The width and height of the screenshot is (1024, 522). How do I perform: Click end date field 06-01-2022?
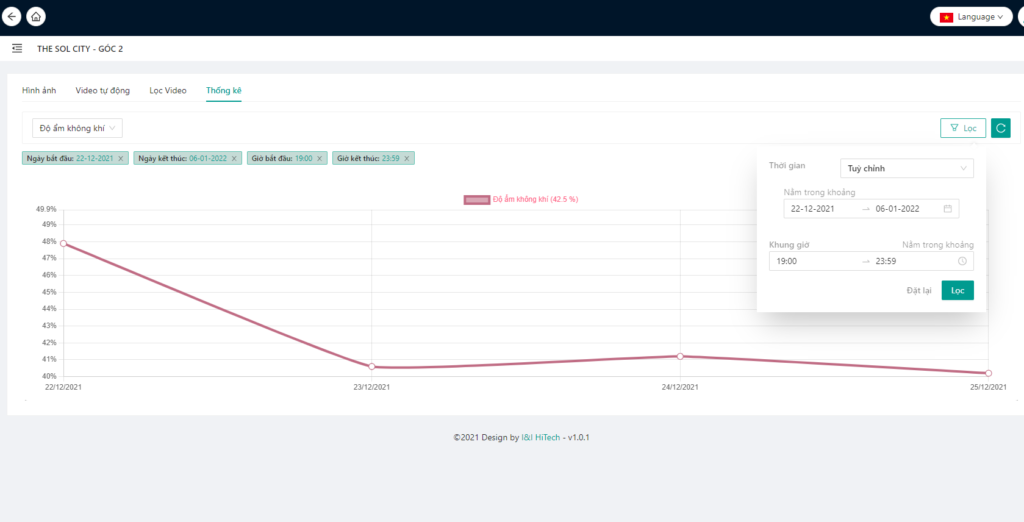[897, 209]
